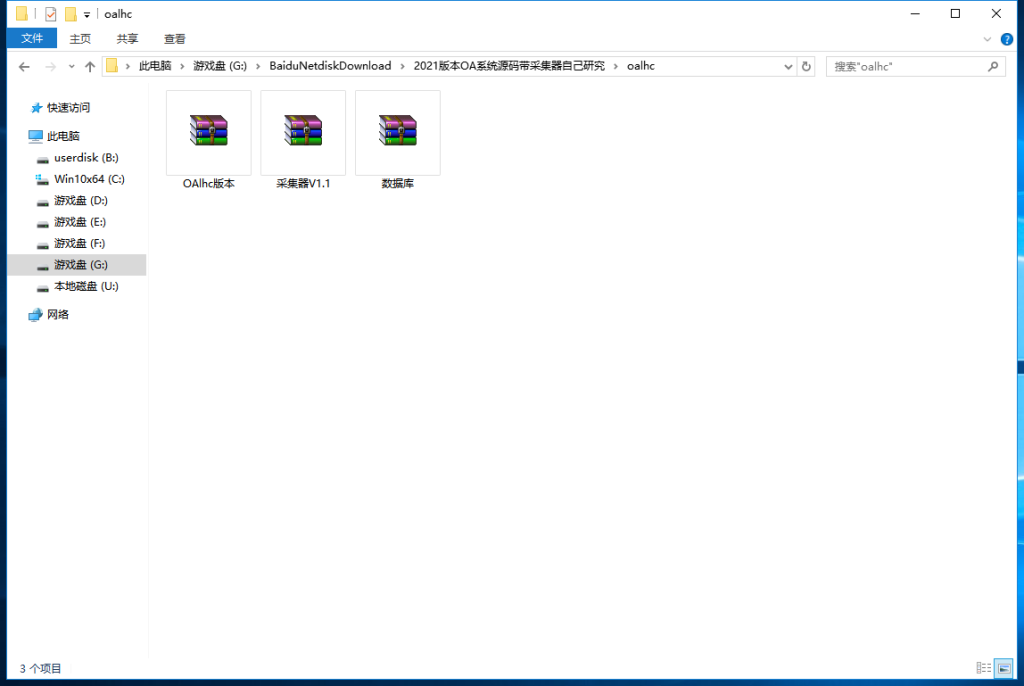Navigate to 2021版本OA系统源码带采集器自己研究 breadcrumb

coord(509,66)
